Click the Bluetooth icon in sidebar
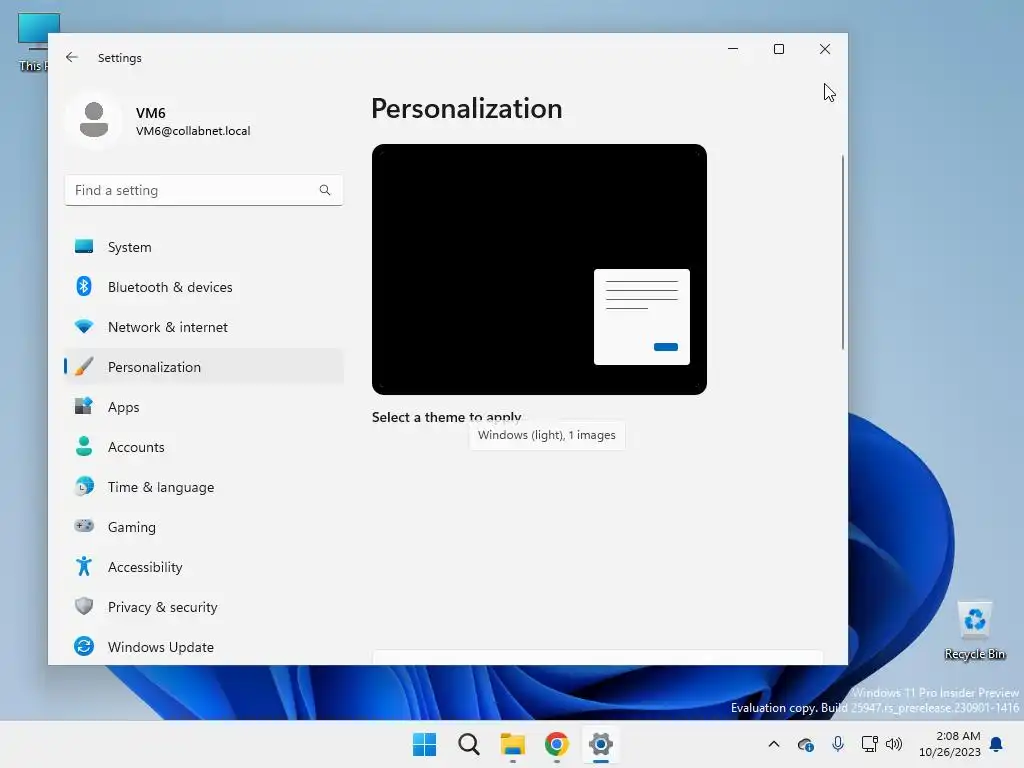Screen dimensions: 1024x768 [x=84, y=286]
